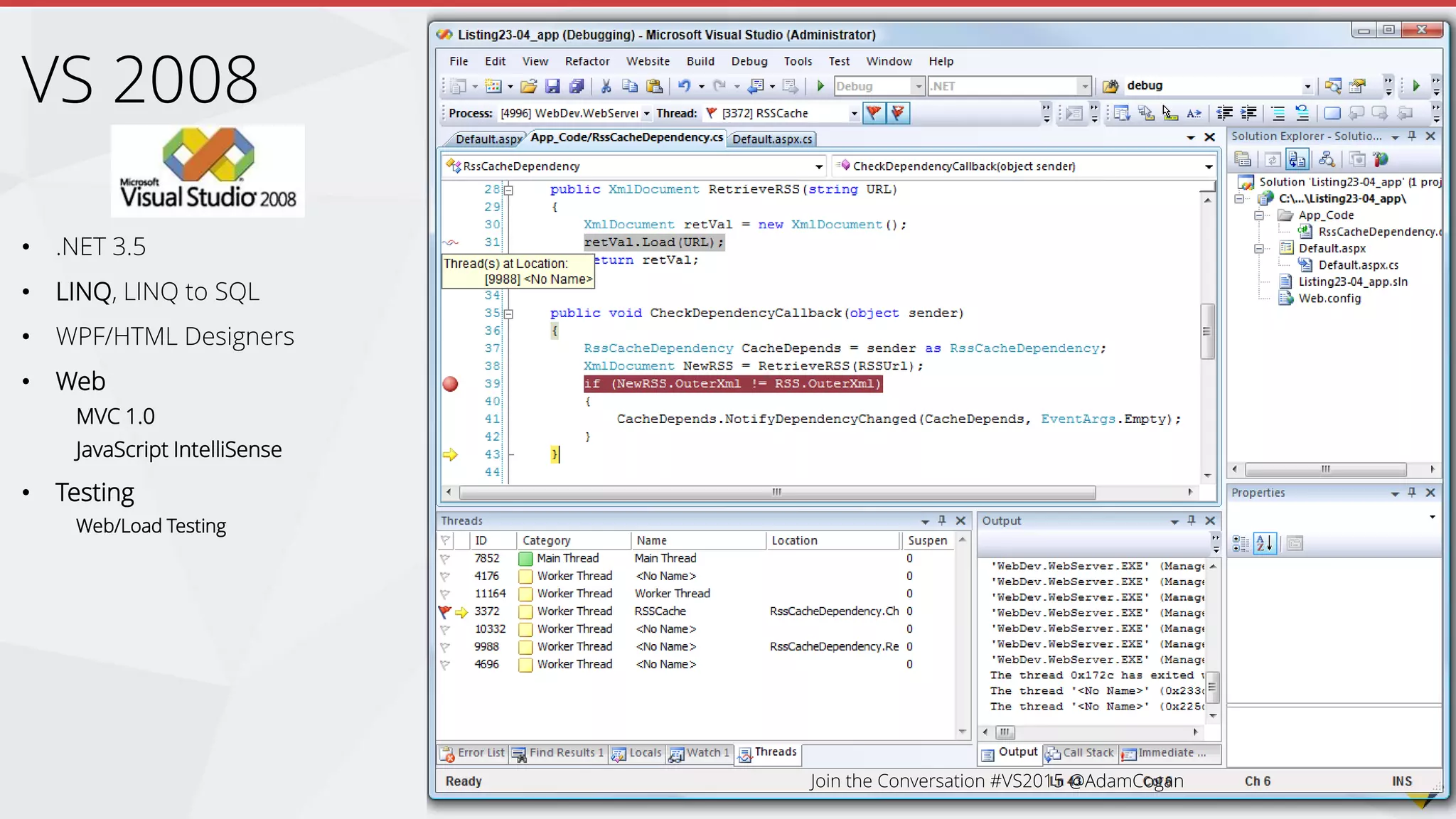Screen dimensions: 1456x819
Task: Click the Decrease Indent toolbar icon
Action: click(1225, 113)
